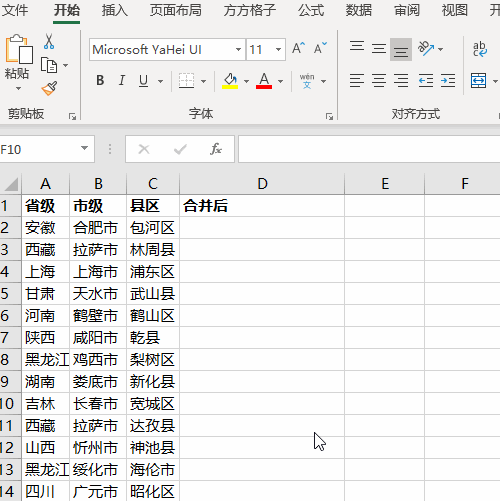Click the wén phonetic guide icon

coord(307,81)
